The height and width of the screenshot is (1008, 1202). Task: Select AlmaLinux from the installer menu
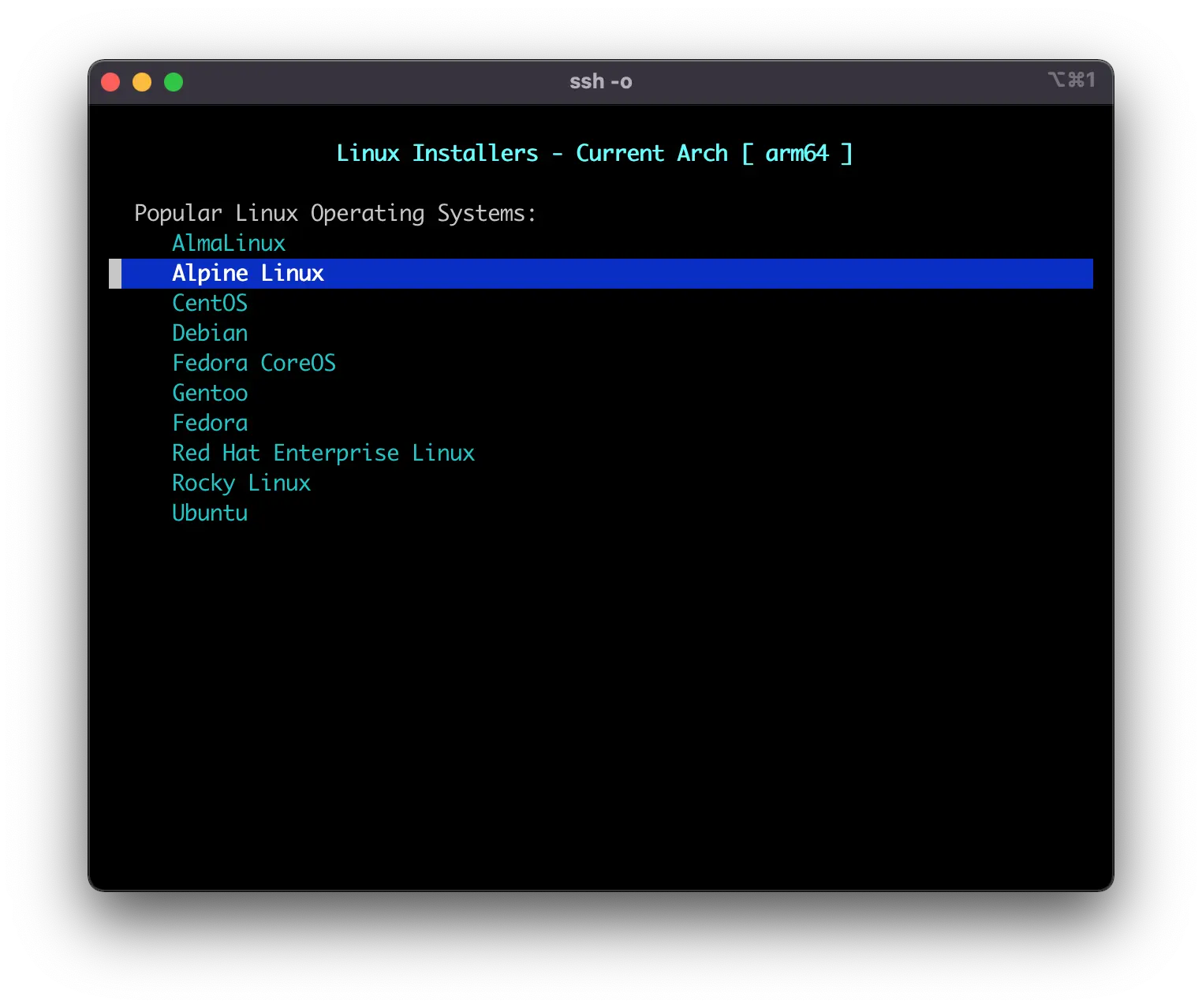click(229, 243)
